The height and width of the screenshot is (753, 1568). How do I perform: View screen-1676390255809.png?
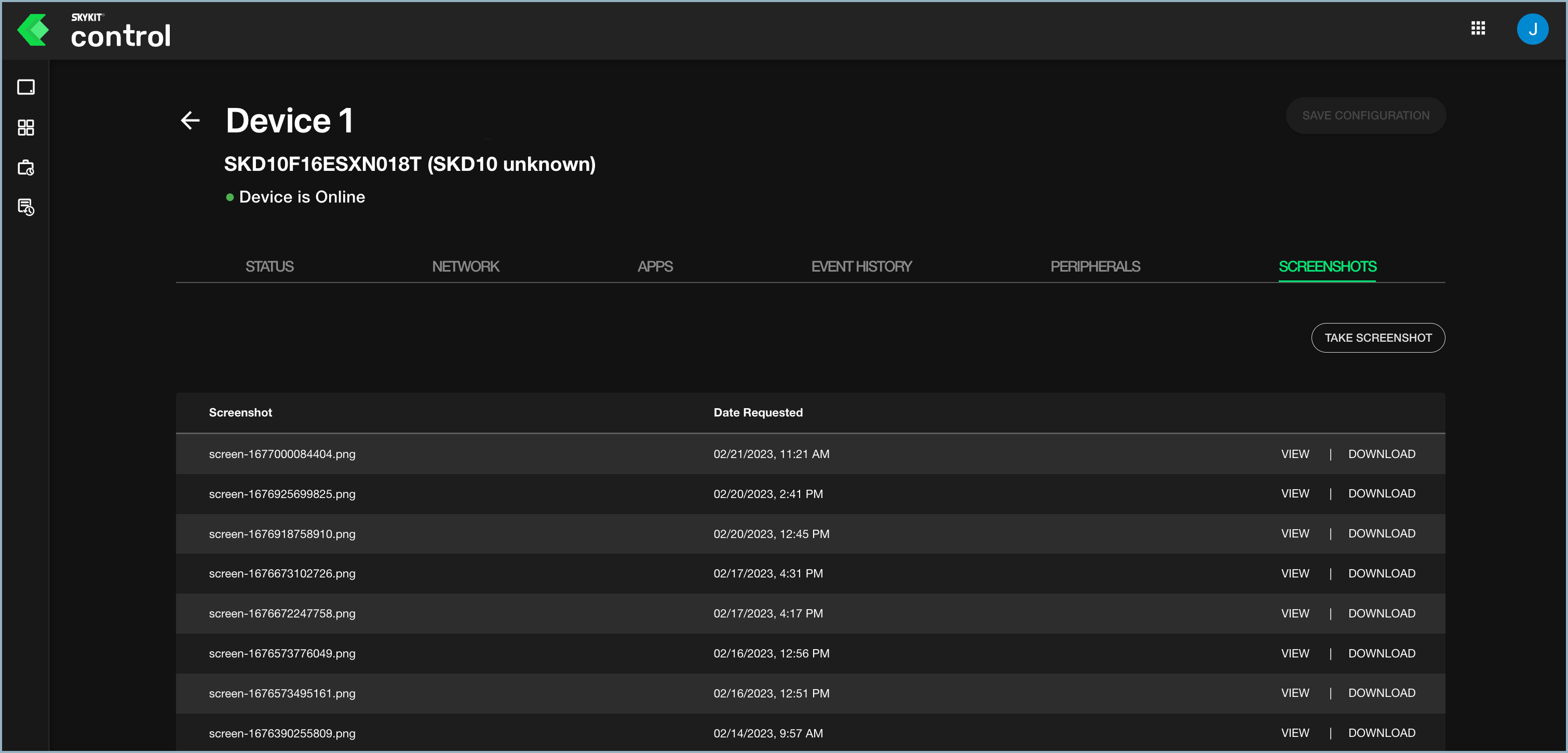pos(1295,733)
